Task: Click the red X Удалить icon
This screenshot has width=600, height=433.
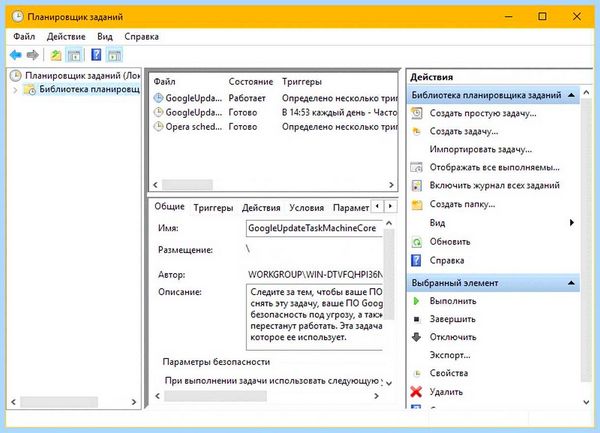Action: (x=416, y=391)
